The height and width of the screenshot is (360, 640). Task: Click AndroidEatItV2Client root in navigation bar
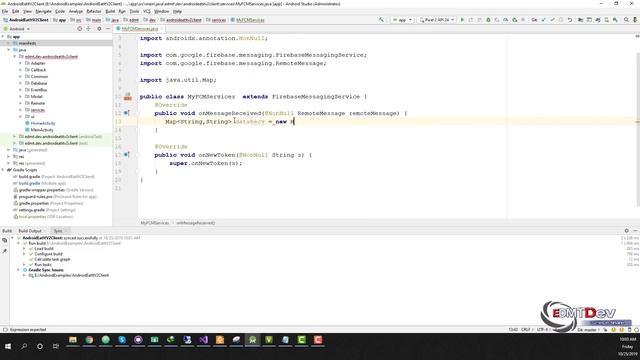point(26,20)
